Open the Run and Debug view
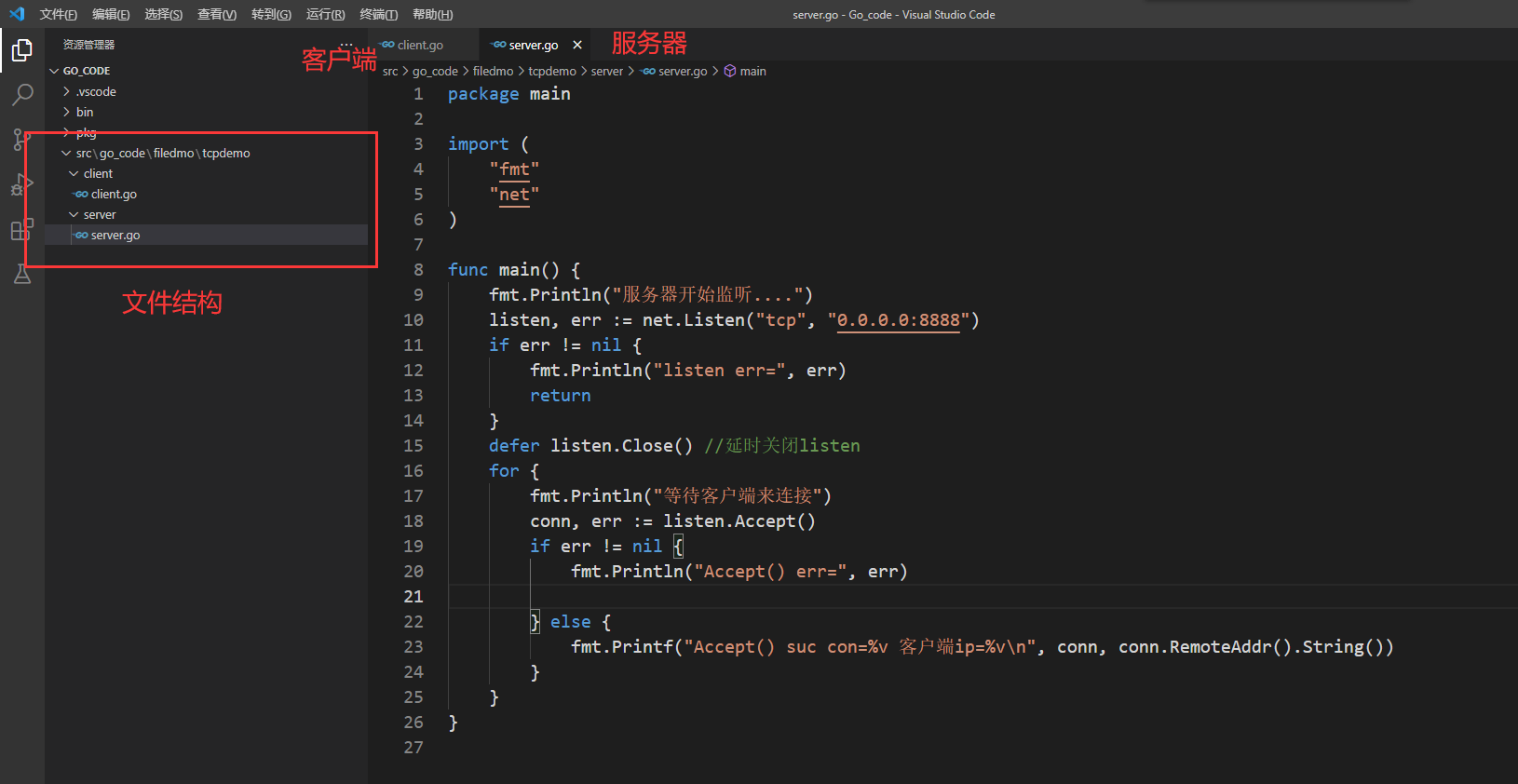This screenshot has width=1518, height=784. 22,184
